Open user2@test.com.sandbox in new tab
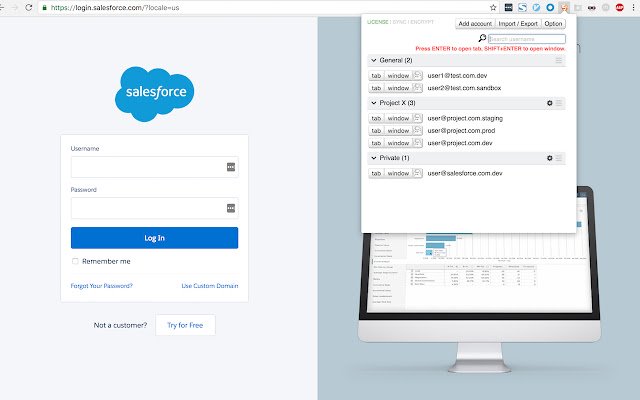 [376, 88]
